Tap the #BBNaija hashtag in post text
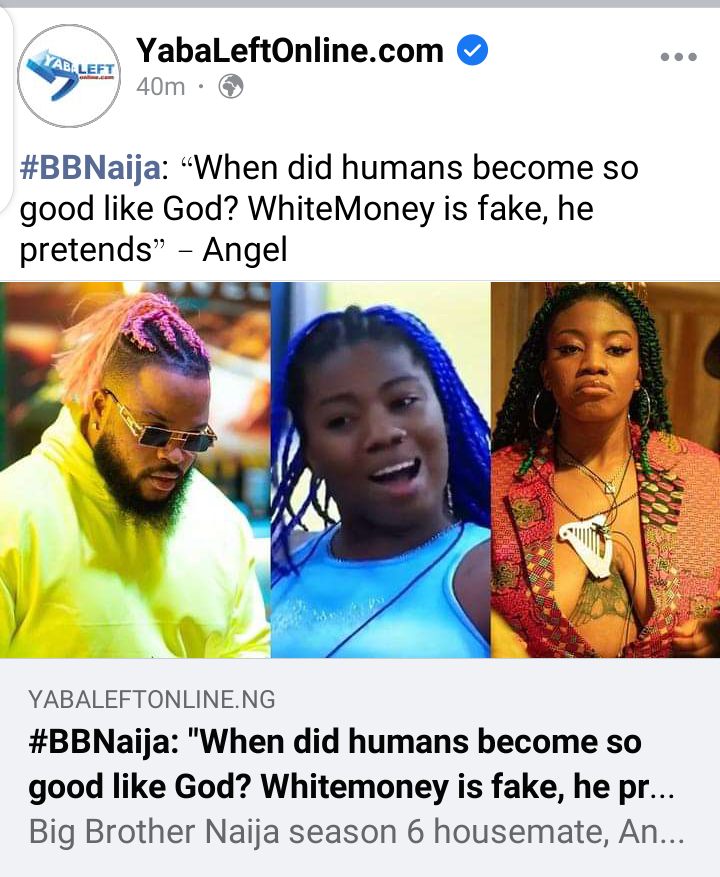Screen dimensions: 720x877 click(90, 167)
